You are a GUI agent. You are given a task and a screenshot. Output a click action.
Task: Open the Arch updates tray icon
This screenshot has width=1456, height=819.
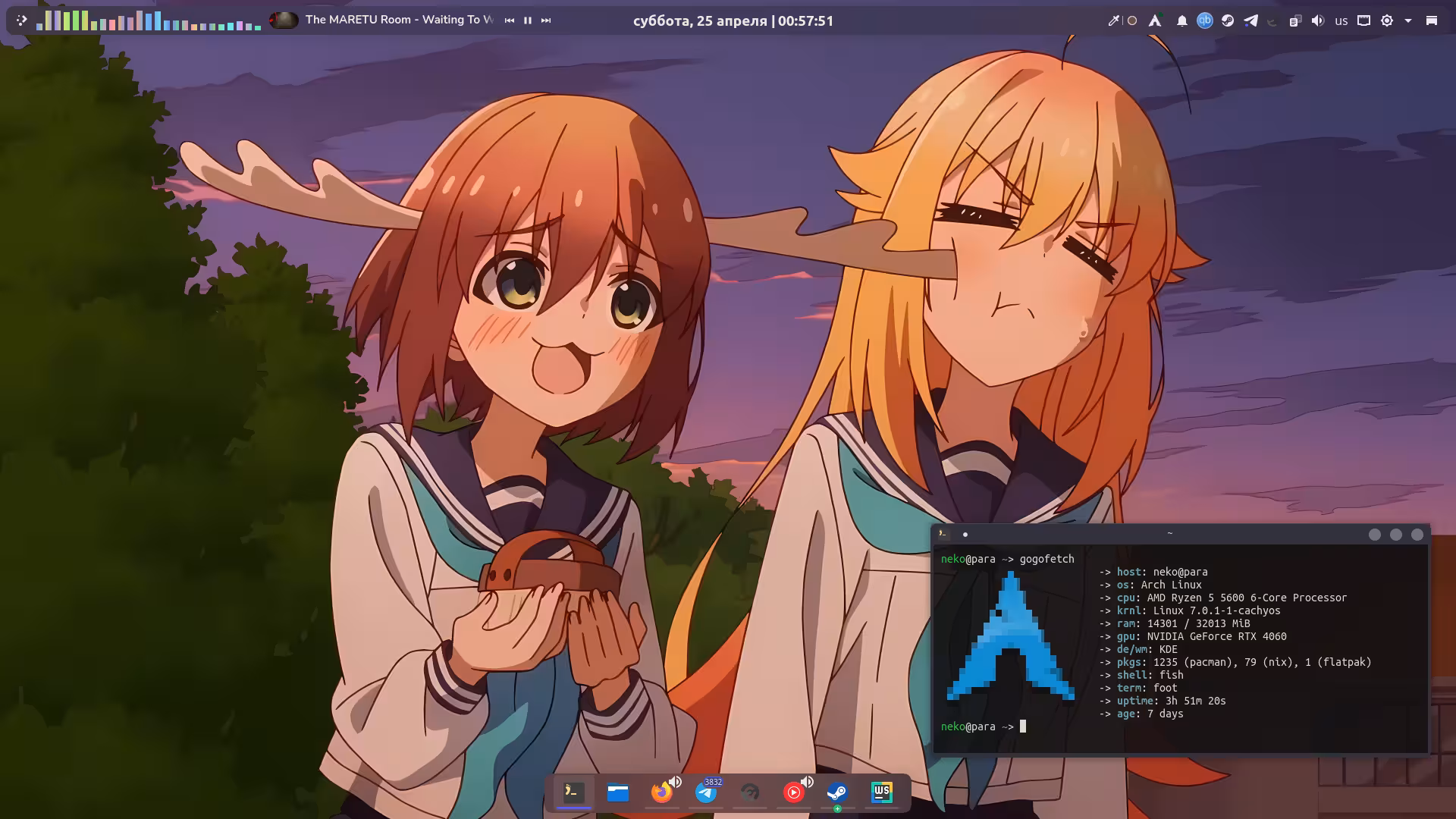point(1155,20)
